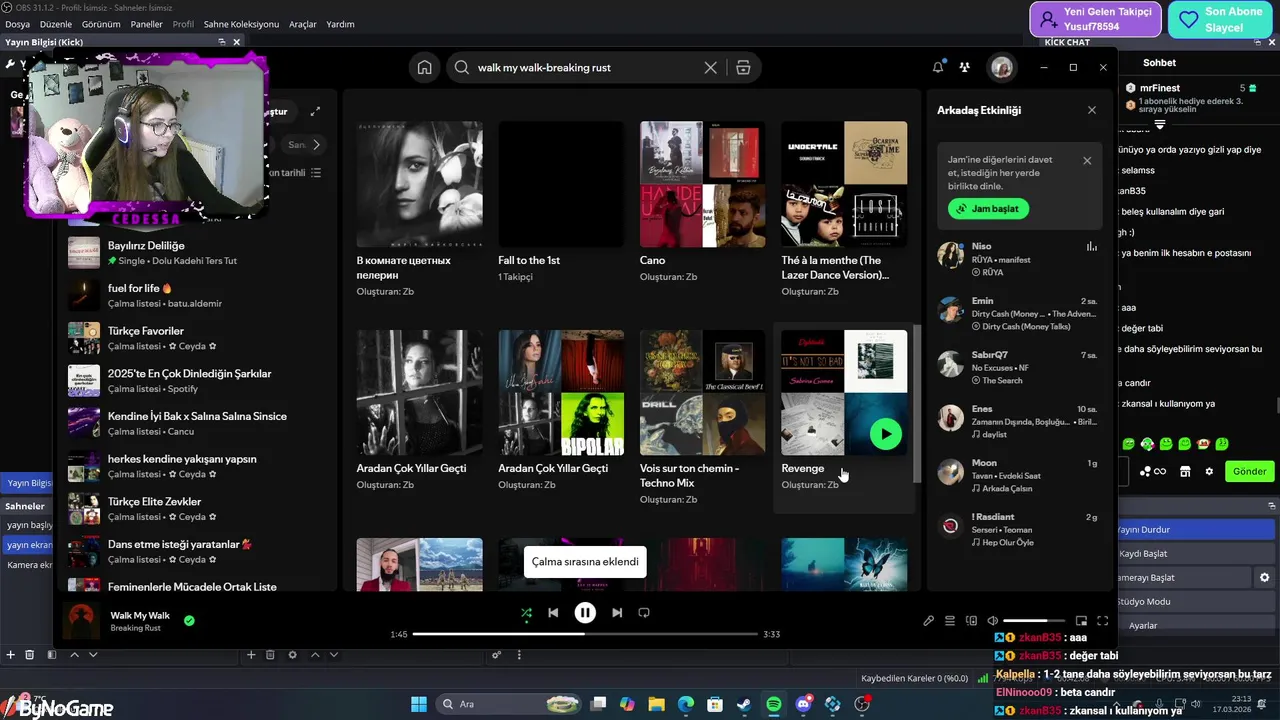This screenshot has height=720, width=1280.
Task: Expand the library with the arrows icon
Action: 315,111
